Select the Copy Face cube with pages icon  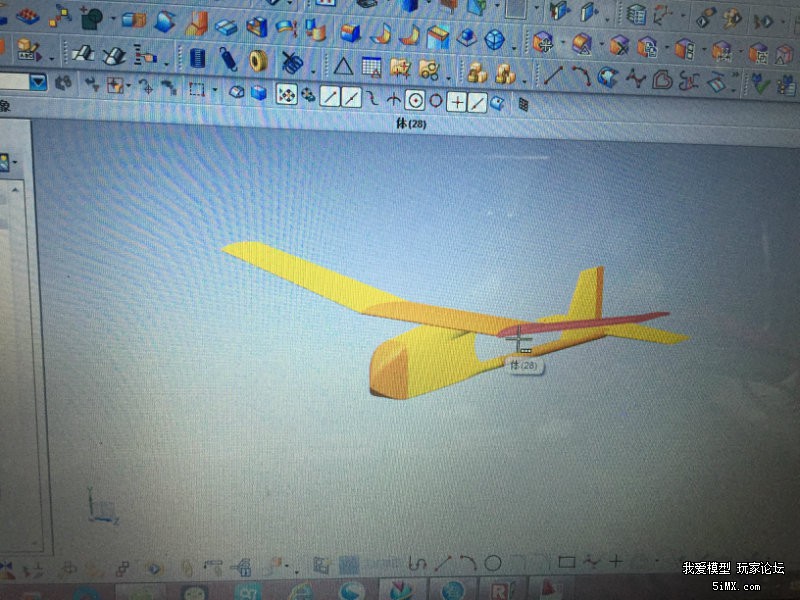point(647,47)
